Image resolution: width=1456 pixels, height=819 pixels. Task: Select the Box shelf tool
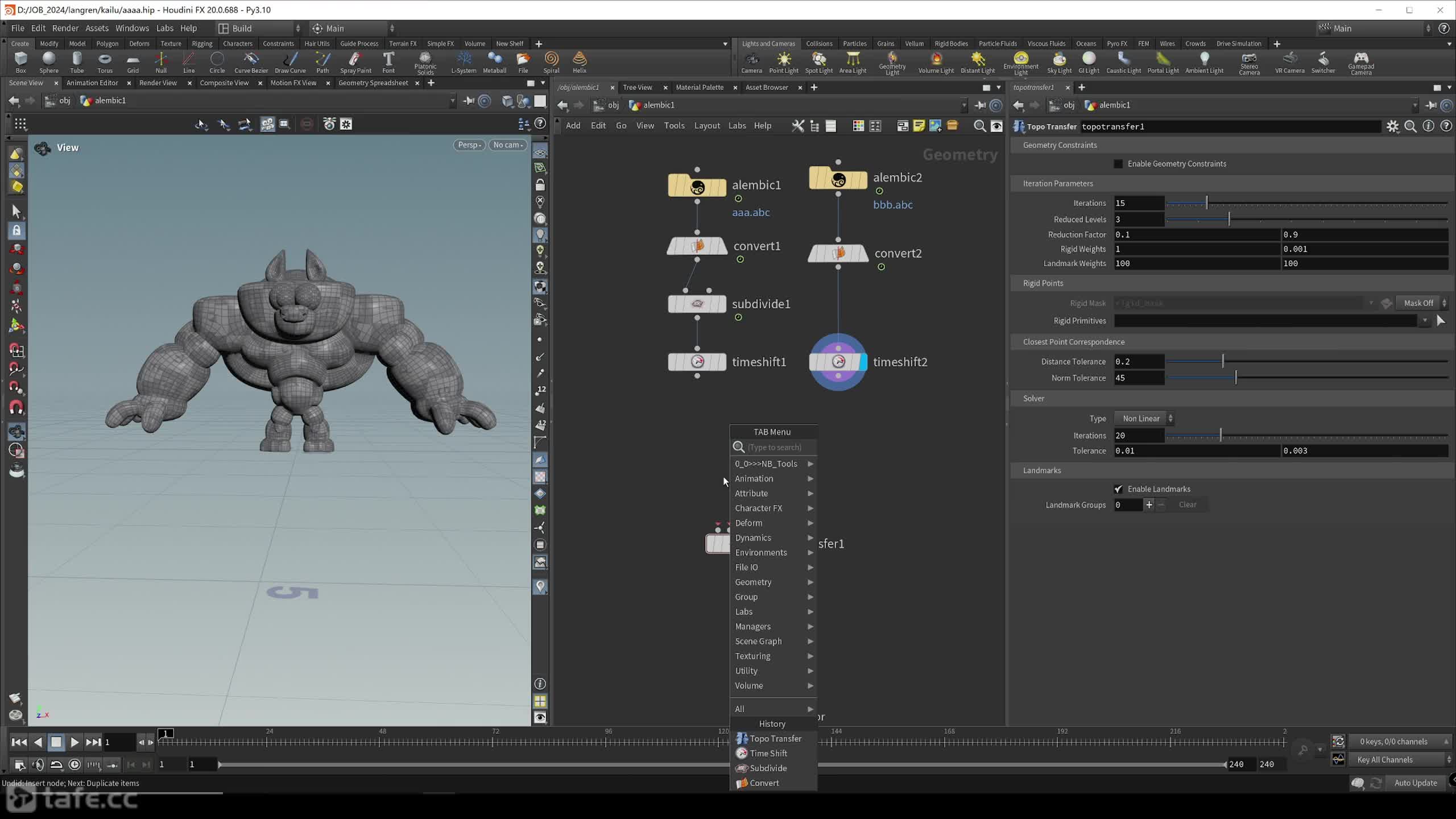(x=20, y=62)
